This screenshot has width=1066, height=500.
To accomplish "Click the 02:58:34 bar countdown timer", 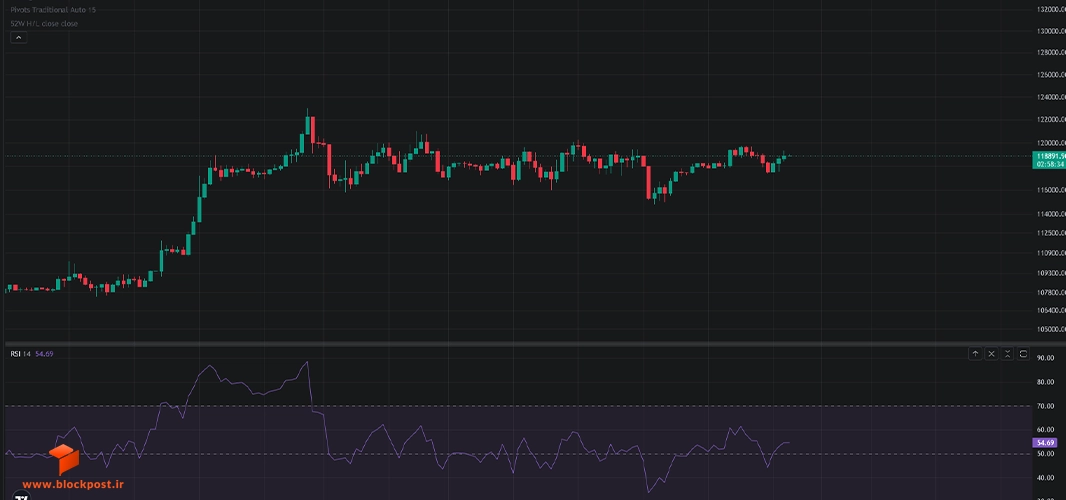I will (1048, 164).
